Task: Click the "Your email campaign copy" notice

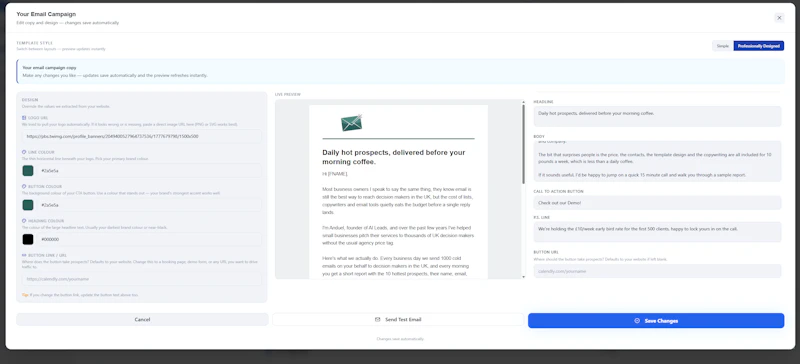Action: coord(400,71)
